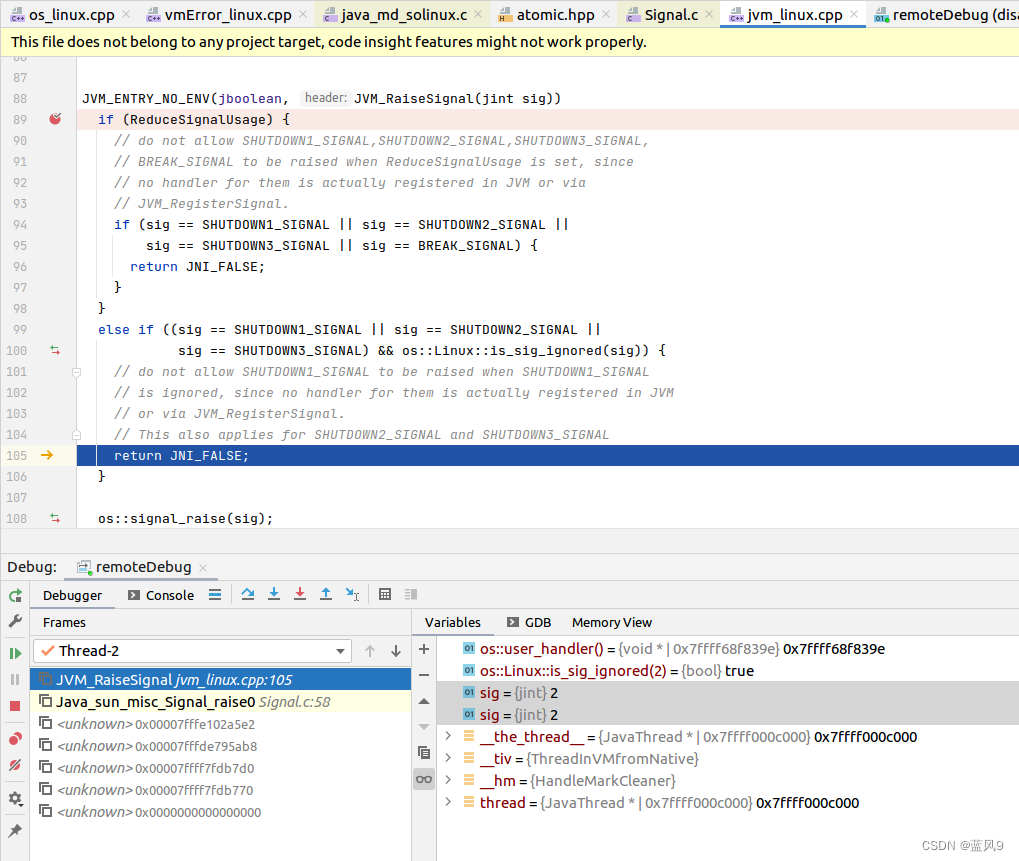Run to cursor
This screenshot has height=861, width=1019.
(352, 594)
